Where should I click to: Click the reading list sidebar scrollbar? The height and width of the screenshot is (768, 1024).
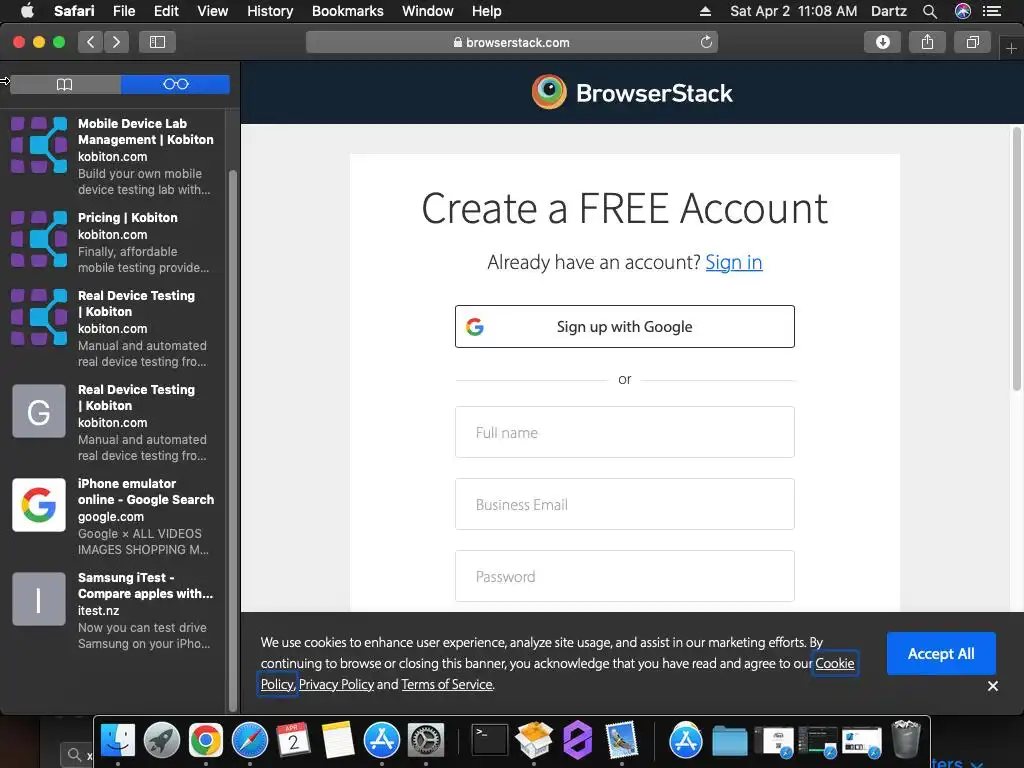[232, 441]
